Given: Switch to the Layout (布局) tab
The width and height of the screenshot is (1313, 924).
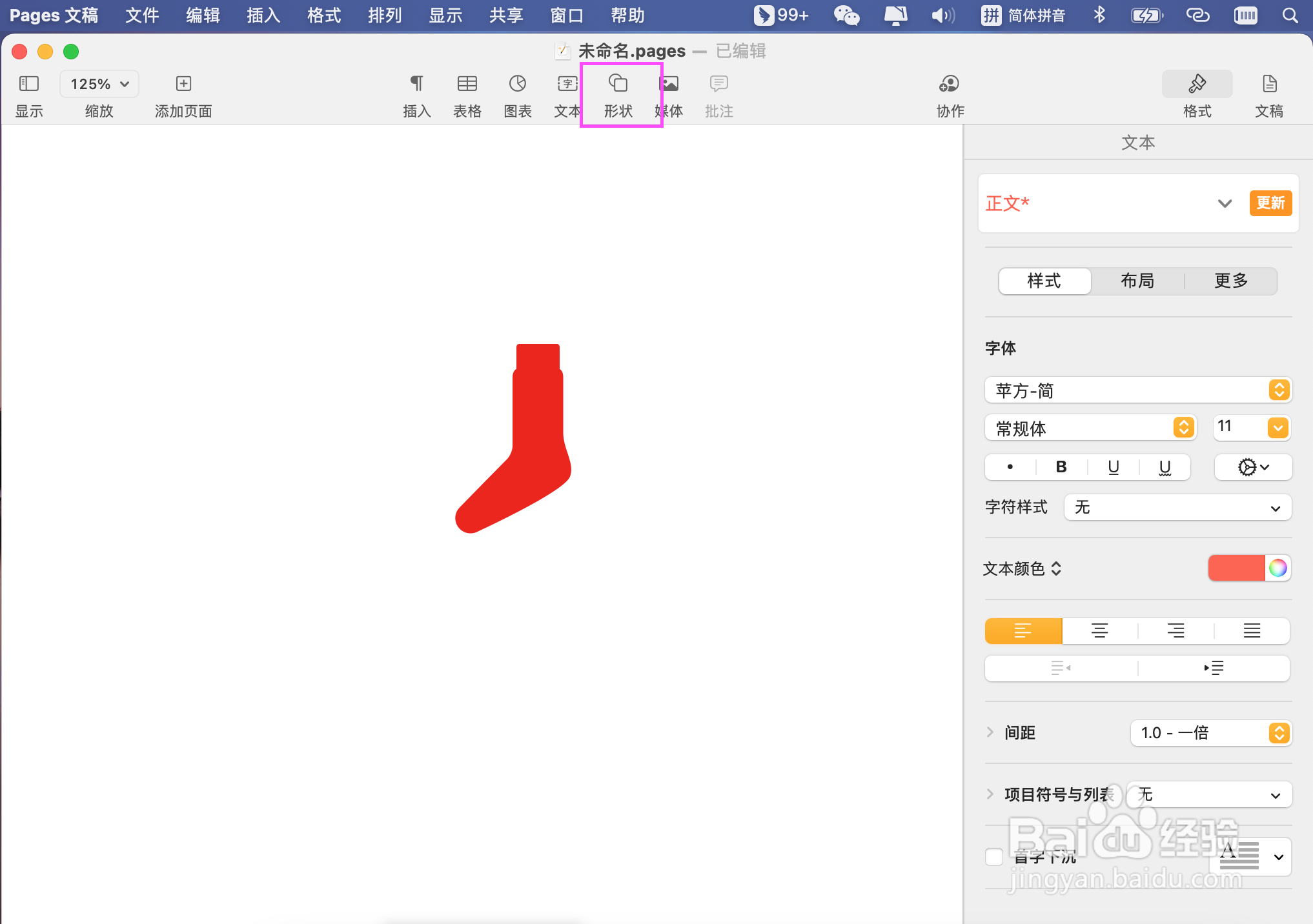Looking at the screenshot, I should coord(1137,281).
